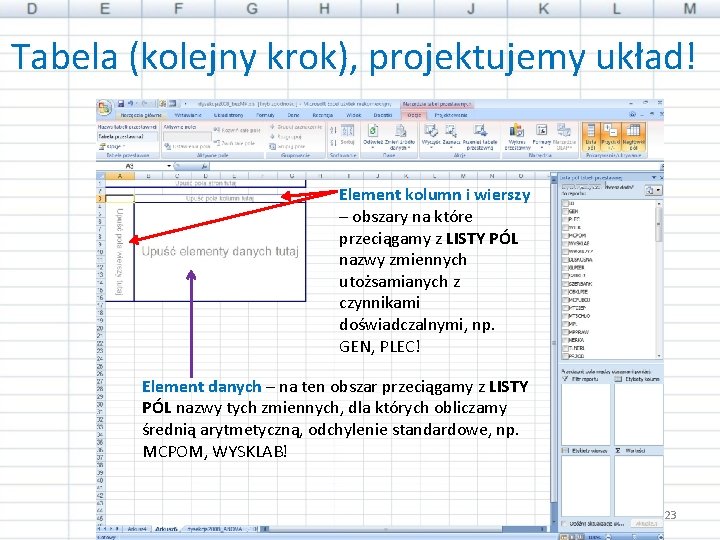Open the field list pane options arrow

point(653,177)
